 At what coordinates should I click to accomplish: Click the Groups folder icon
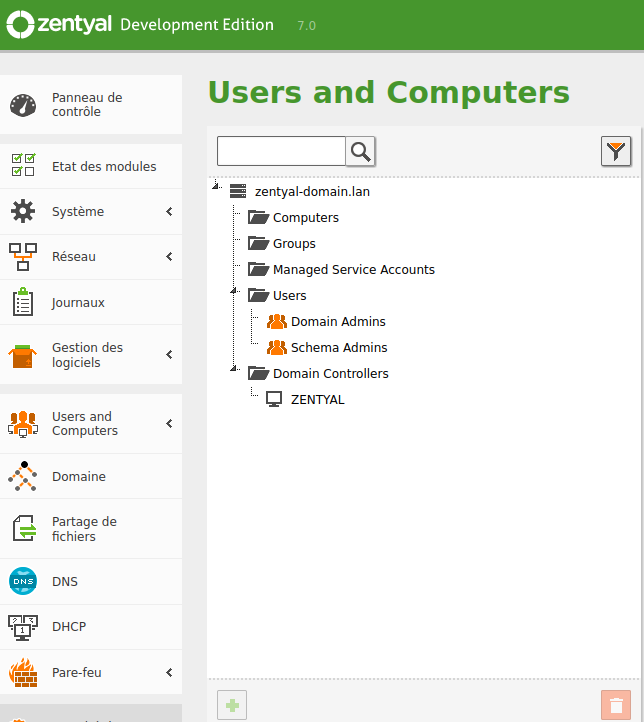click(x=258, y=243)
